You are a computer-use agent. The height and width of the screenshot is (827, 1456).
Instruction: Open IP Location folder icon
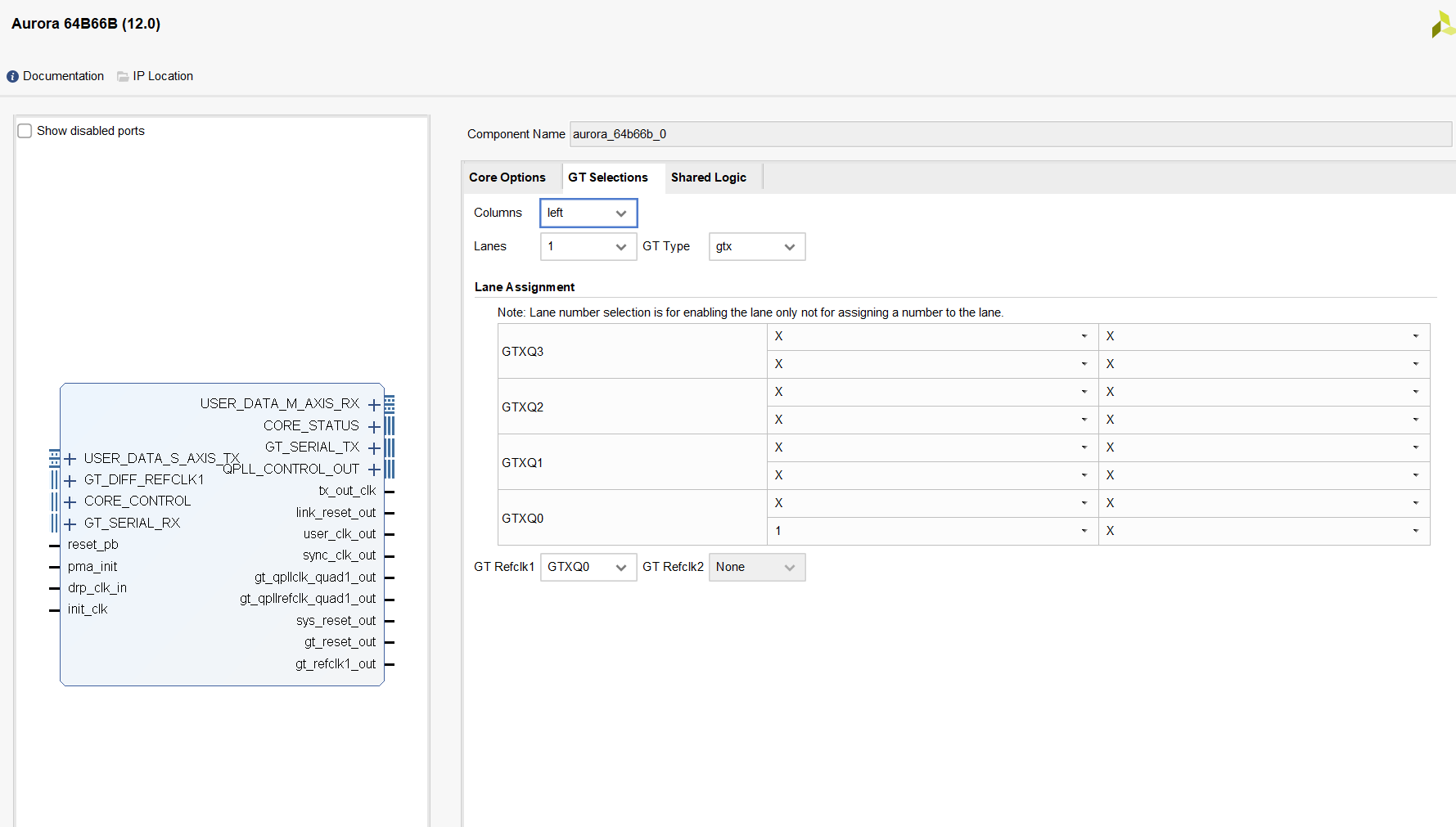[123, 76]
